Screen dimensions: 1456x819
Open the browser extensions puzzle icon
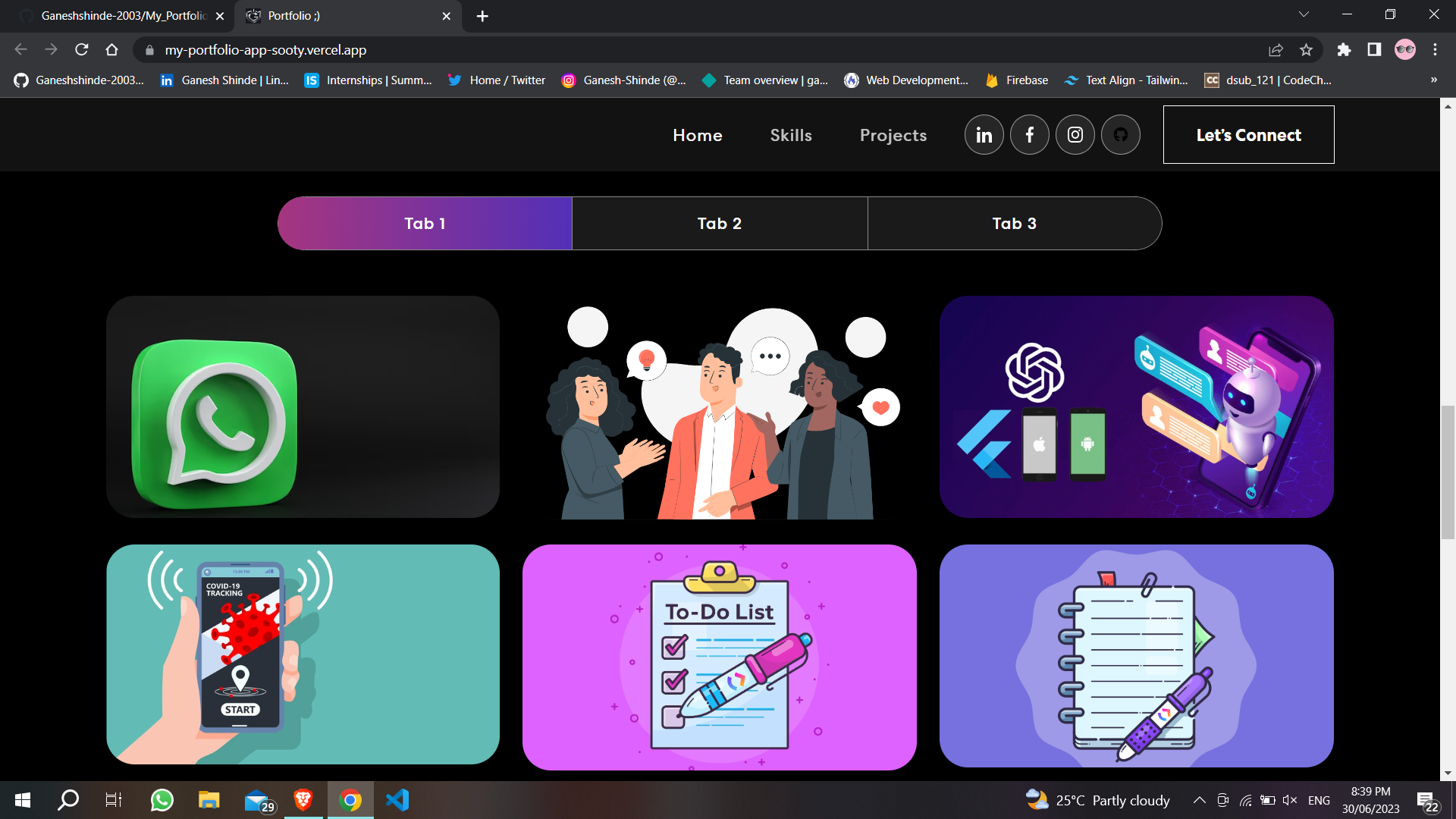1345,49
